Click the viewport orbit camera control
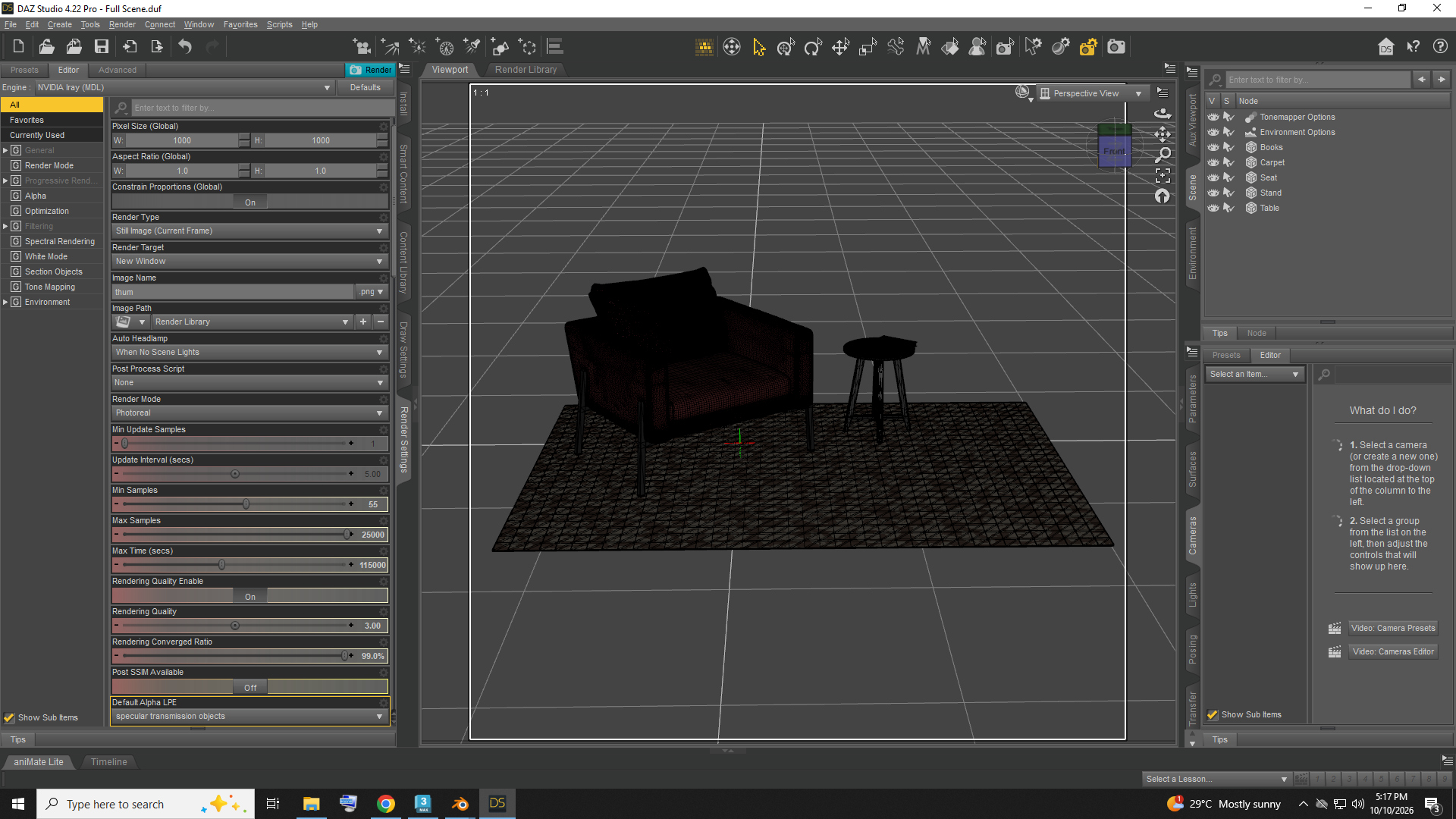This screenshot has width=1456, height=819. click(1163, 114)
